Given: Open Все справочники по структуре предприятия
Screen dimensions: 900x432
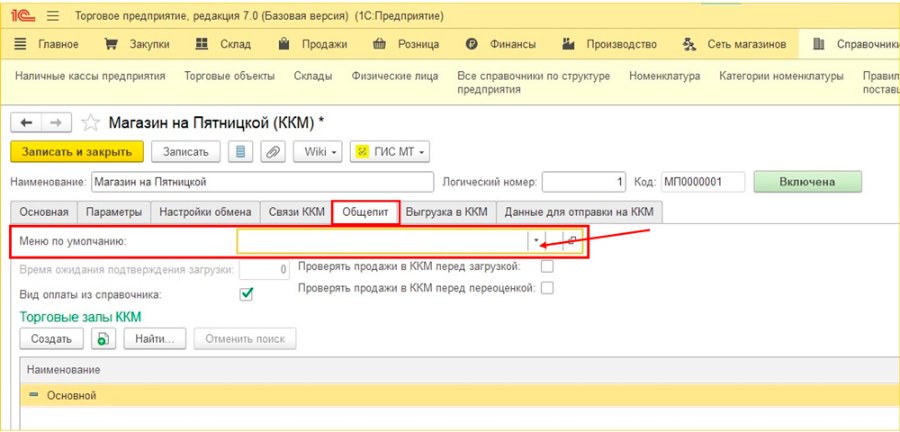Looking at the screenshot, I should click(x=533, y=83).
